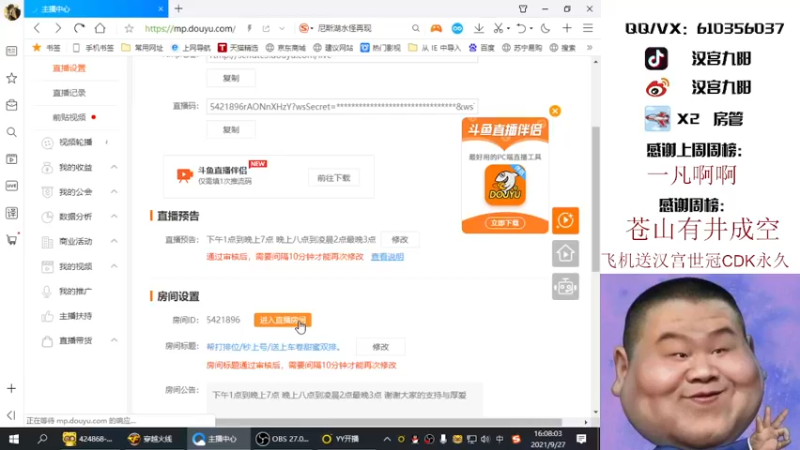Click the room announcement text box
Screen dimensions: 800x450
pos(344,398)
